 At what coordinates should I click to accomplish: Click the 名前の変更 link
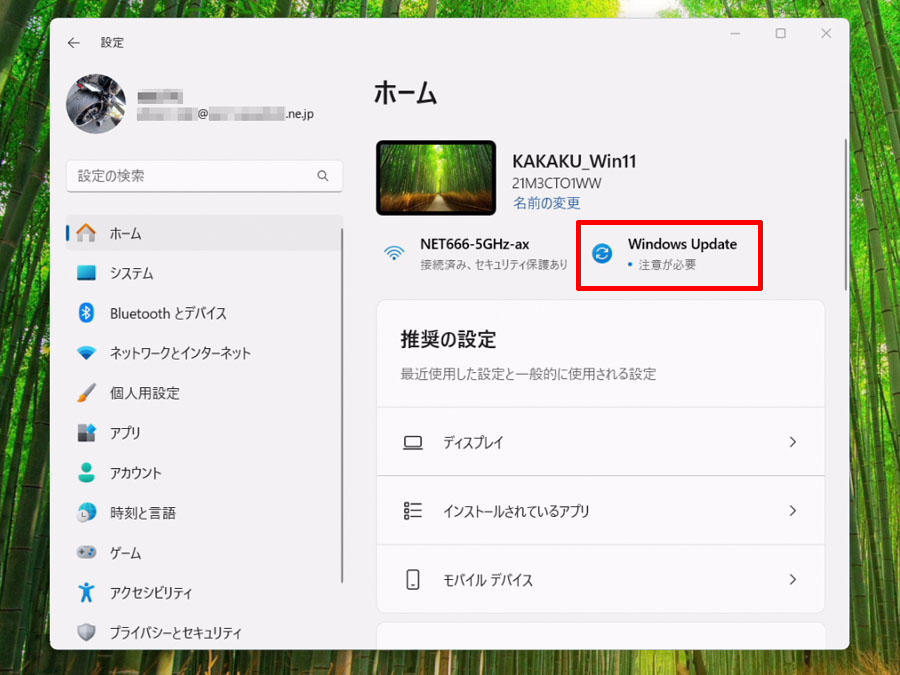click(546, 203)
